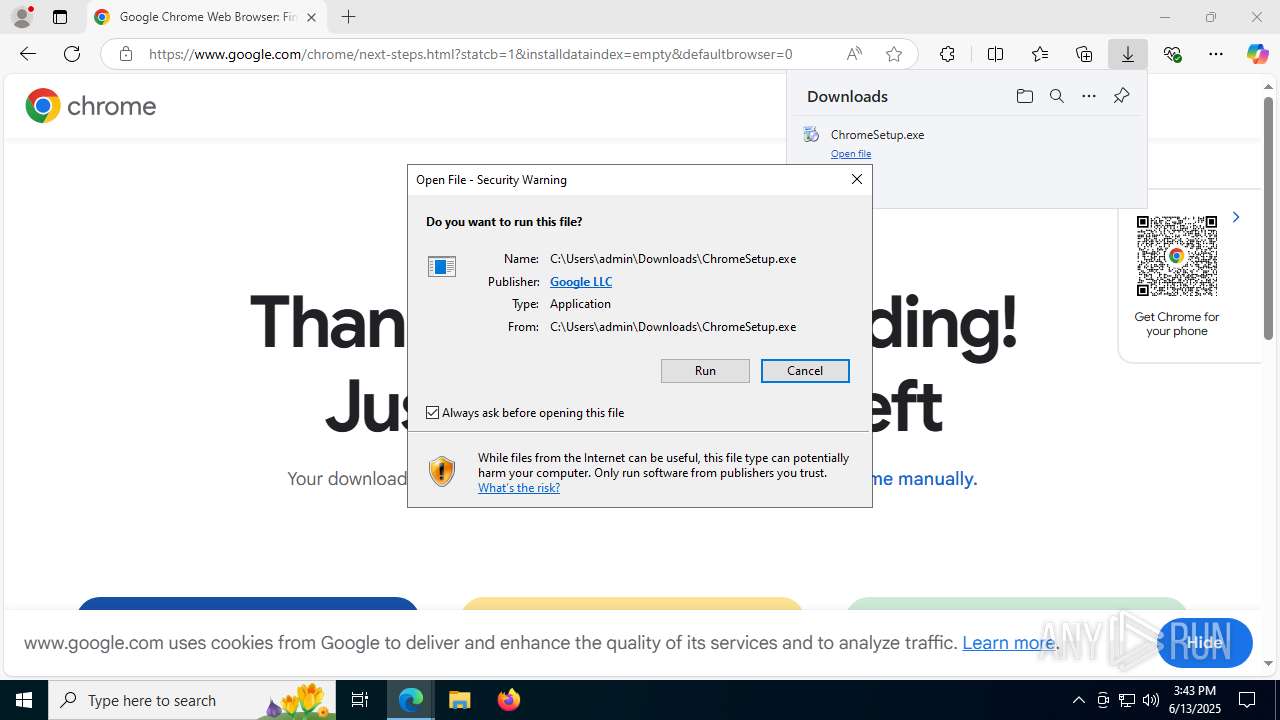Go back with the back arrow
Viewport: 1280px width, 720px height.
(x=28, y=54)
